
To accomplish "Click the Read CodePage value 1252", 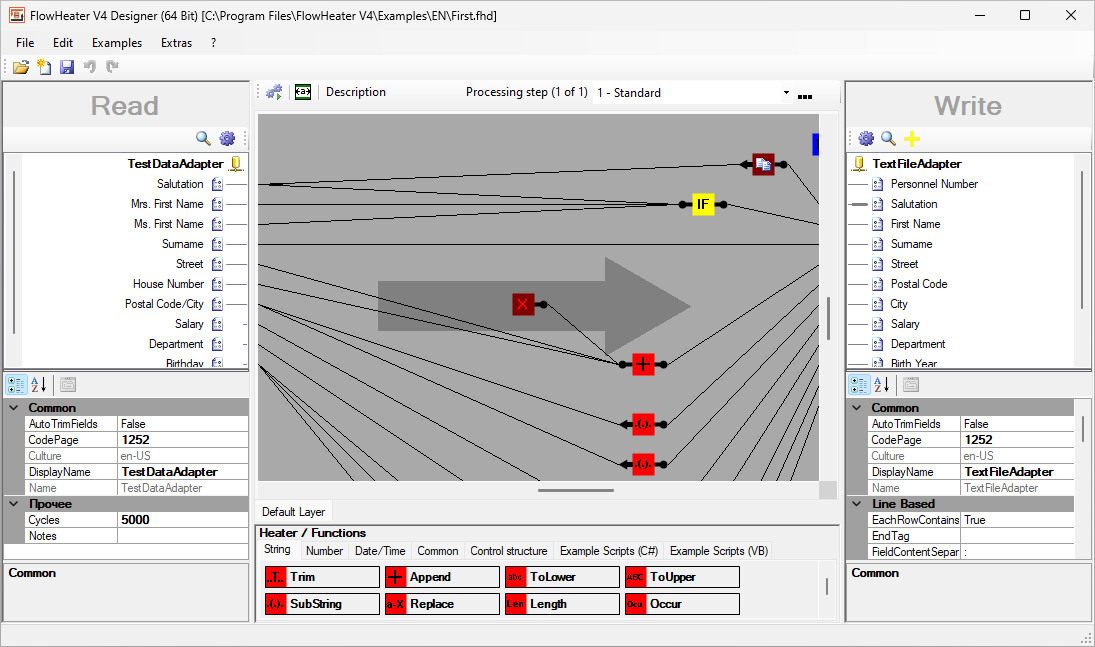I will pyautogui.click(x=183, y=439).
